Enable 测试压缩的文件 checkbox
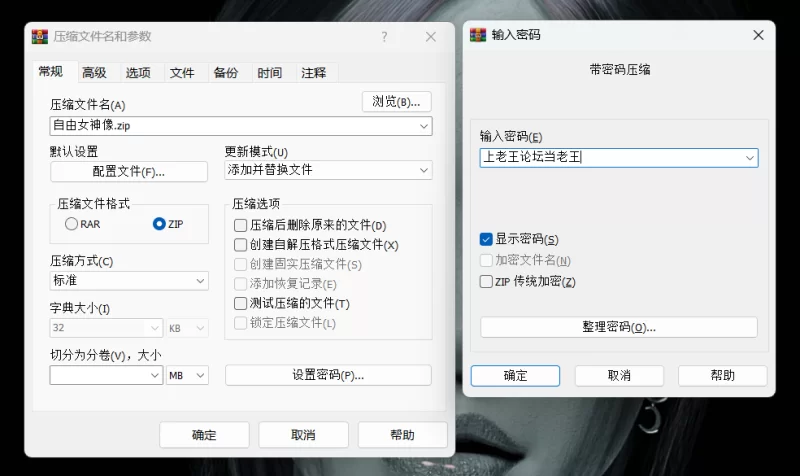 240,304
